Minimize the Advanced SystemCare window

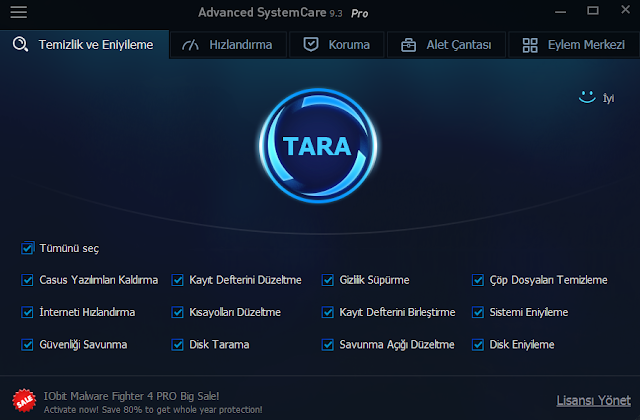pyautogui.click(x=560, y=12)
